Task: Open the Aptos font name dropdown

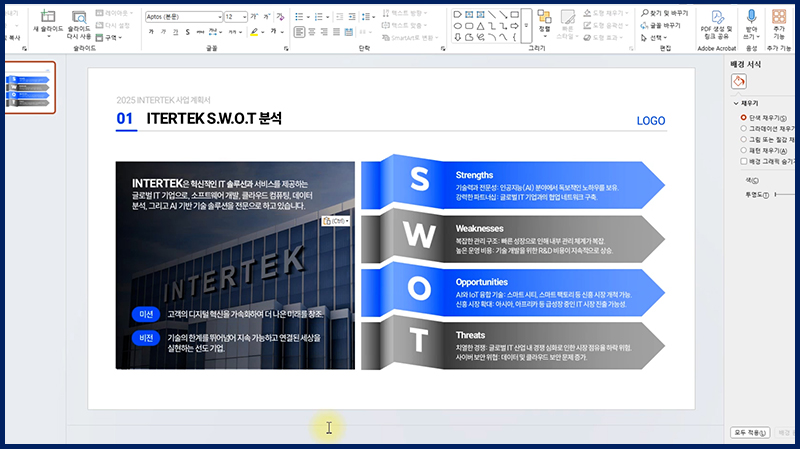Action: click(220, 17)
